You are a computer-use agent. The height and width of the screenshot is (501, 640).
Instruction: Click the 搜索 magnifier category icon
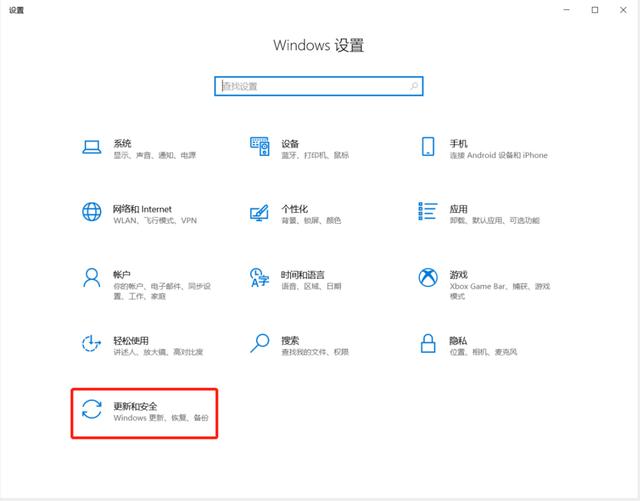click(260, 343)
